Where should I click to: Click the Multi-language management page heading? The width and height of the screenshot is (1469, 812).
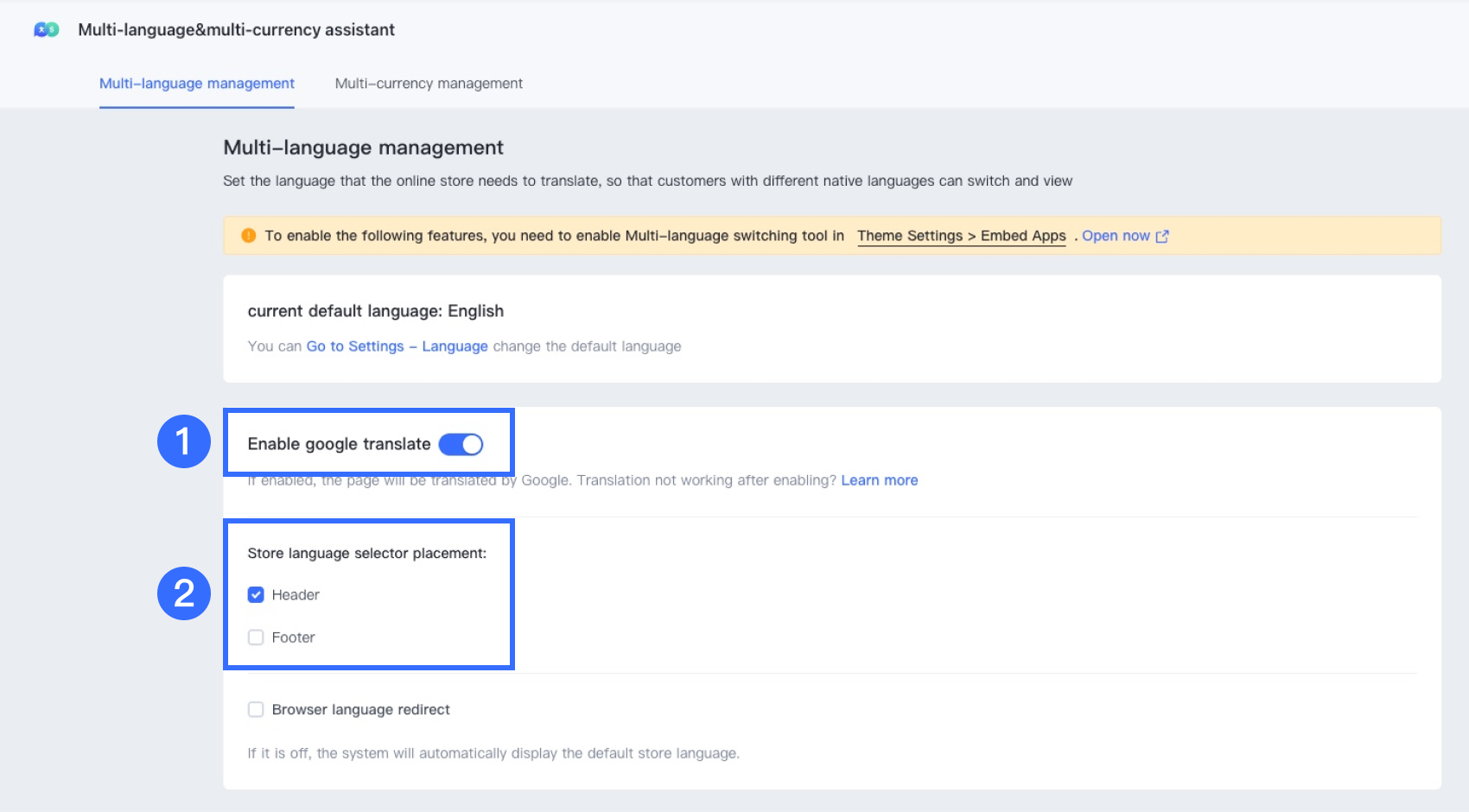(363, 148)
